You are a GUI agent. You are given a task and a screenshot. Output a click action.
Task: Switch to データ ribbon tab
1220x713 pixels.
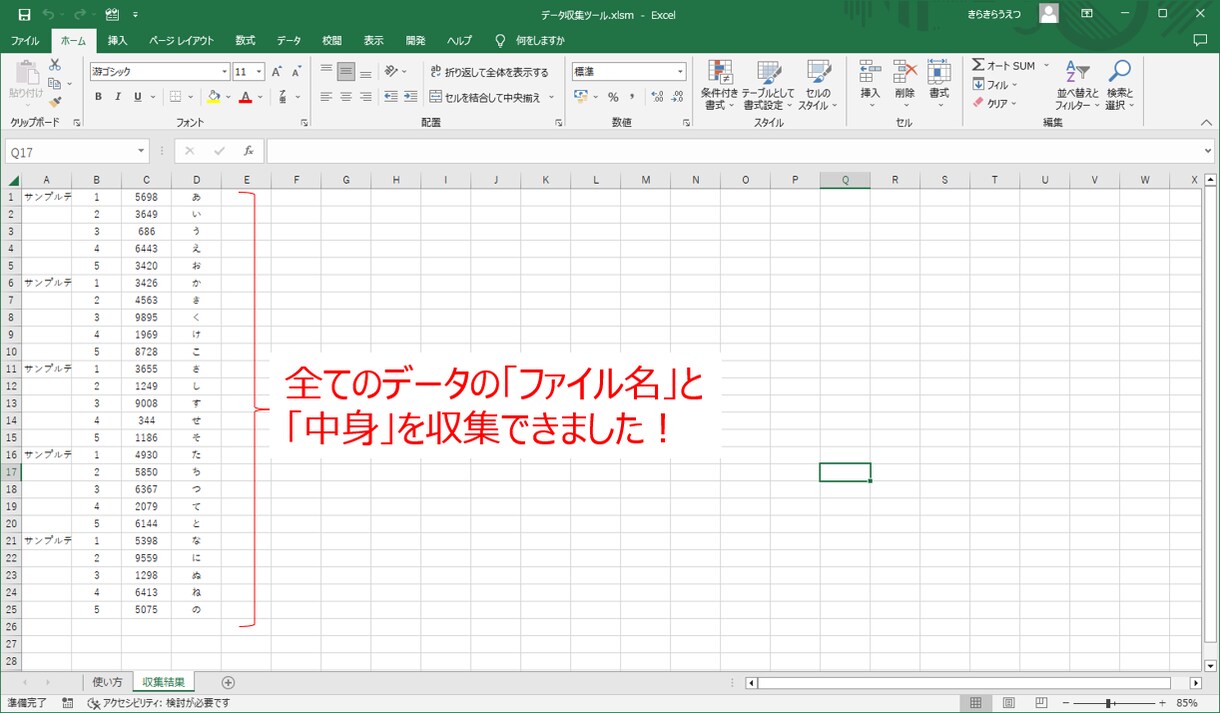pos(289,41)
